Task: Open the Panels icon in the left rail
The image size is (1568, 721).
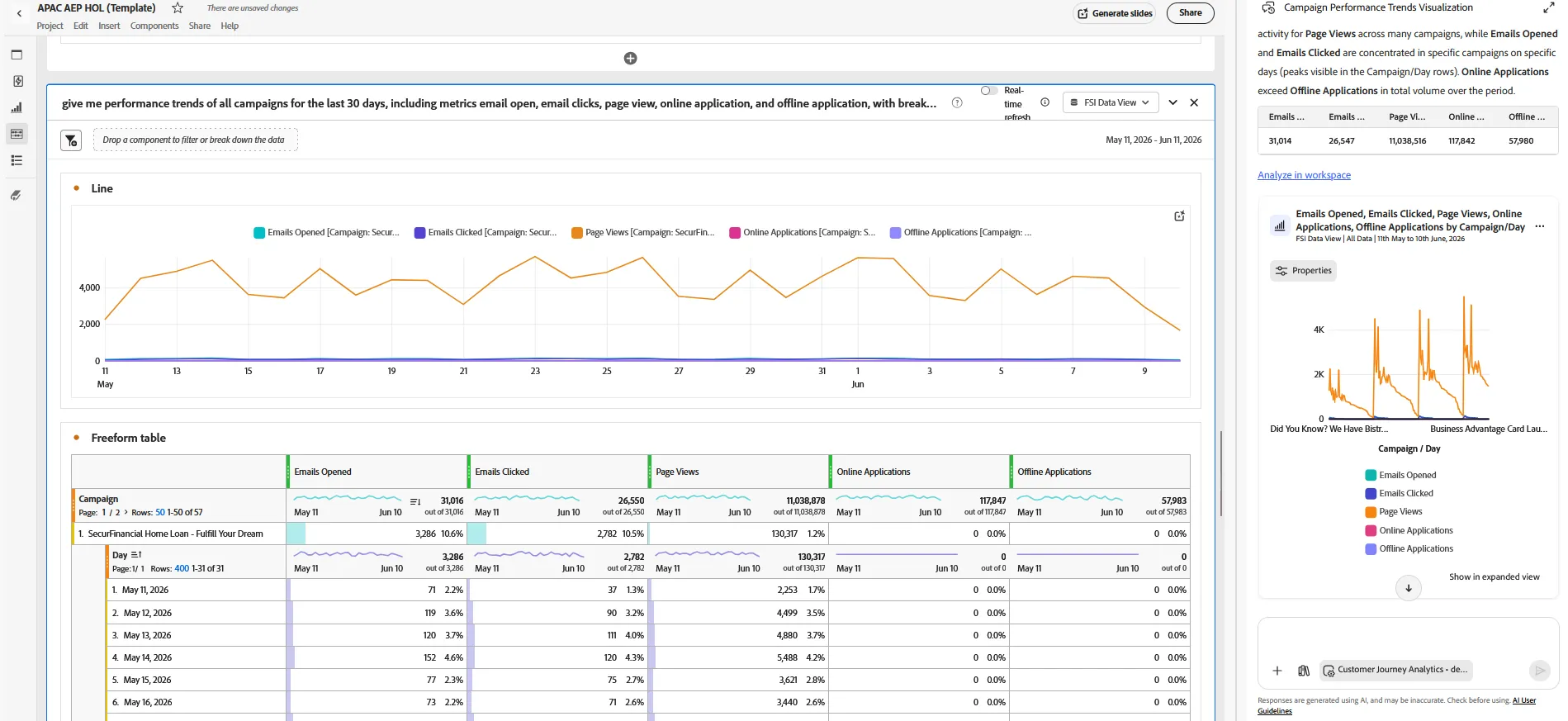Action: pos(17,55)
